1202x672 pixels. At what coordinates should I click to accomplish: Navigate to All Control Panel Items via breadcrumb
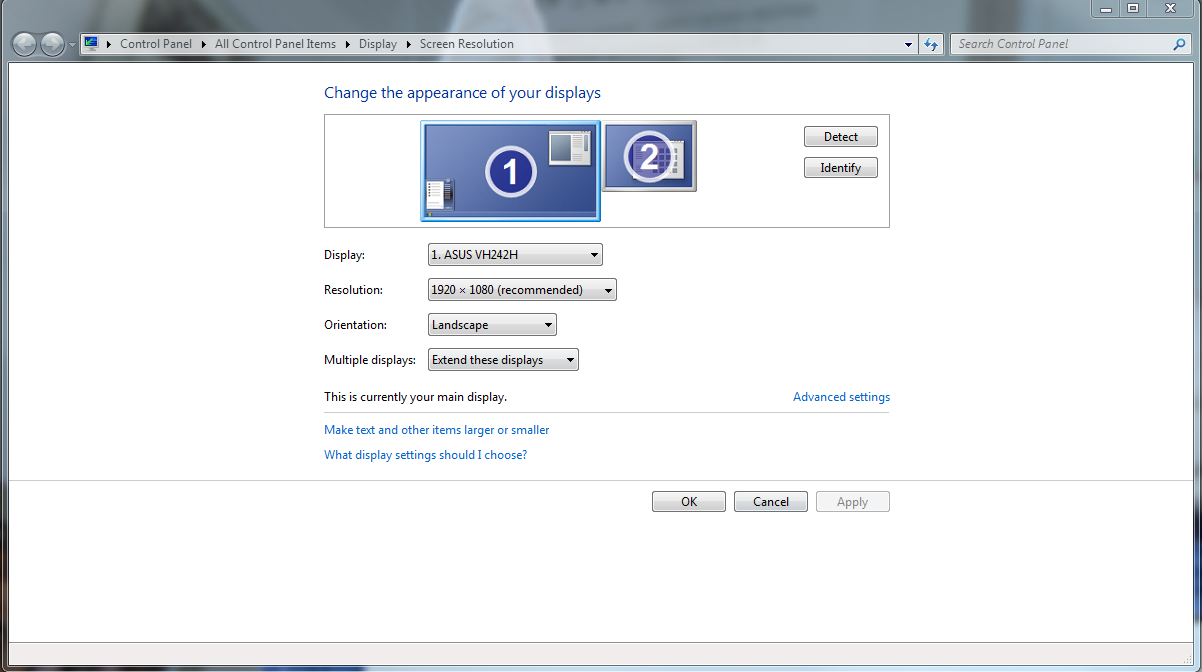[275, 43]
